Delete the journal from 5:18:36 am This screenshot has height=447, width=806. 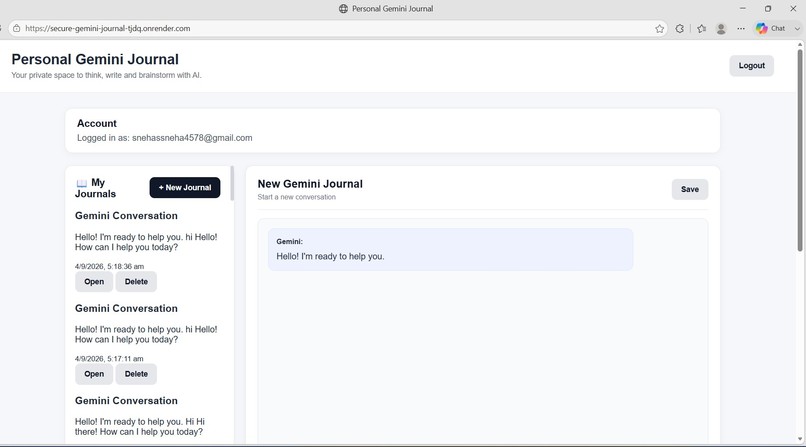pos(136,282)
